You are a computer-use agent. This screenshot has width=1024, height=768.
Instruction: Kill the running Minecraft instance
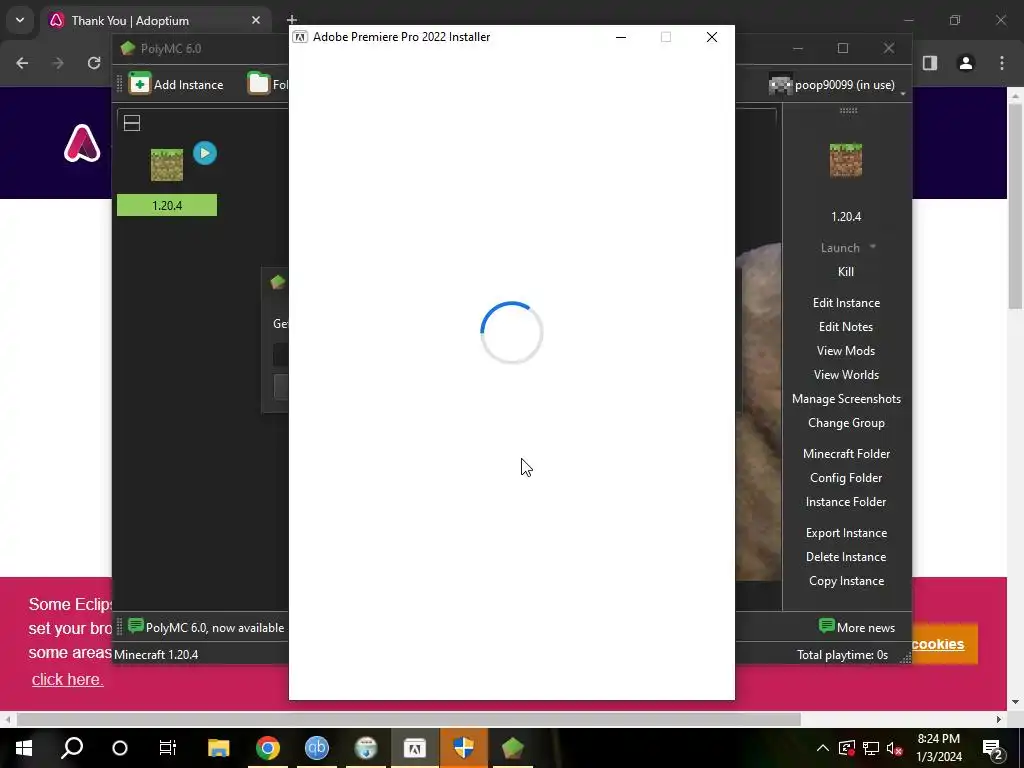846,272
